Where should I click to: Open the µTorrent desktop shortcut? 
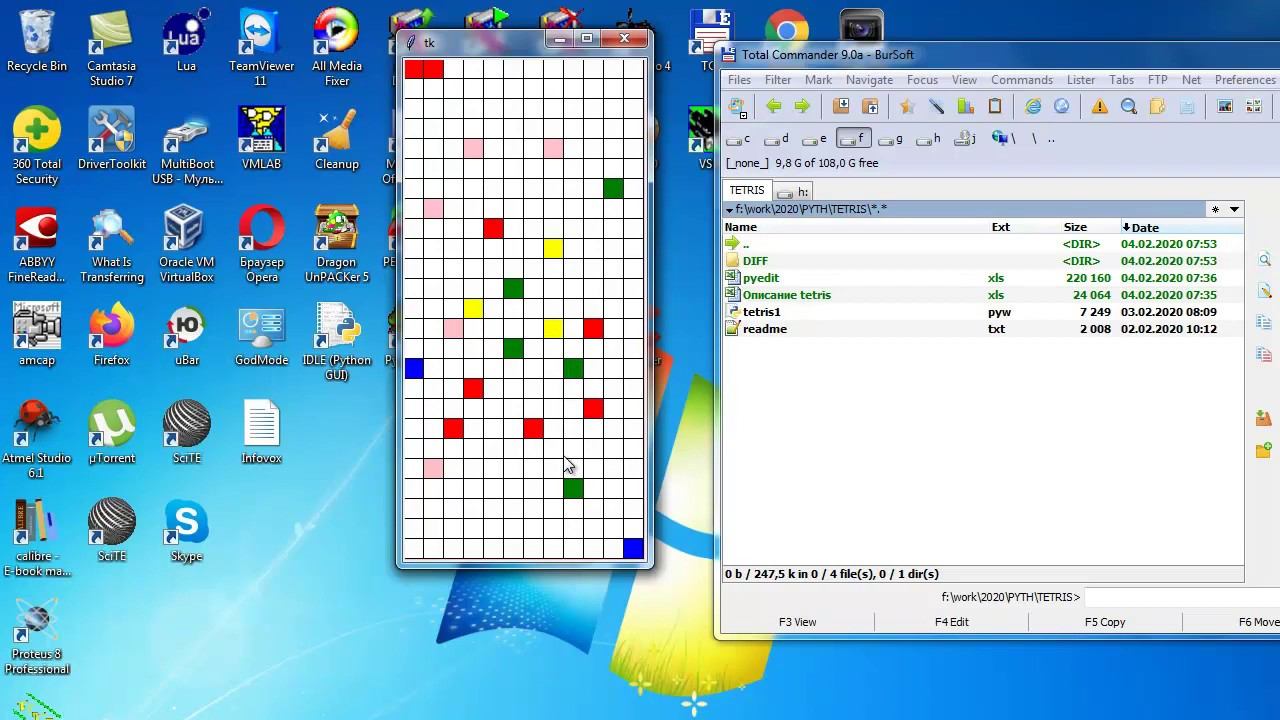pyautogui.click(x=112, y=434)
